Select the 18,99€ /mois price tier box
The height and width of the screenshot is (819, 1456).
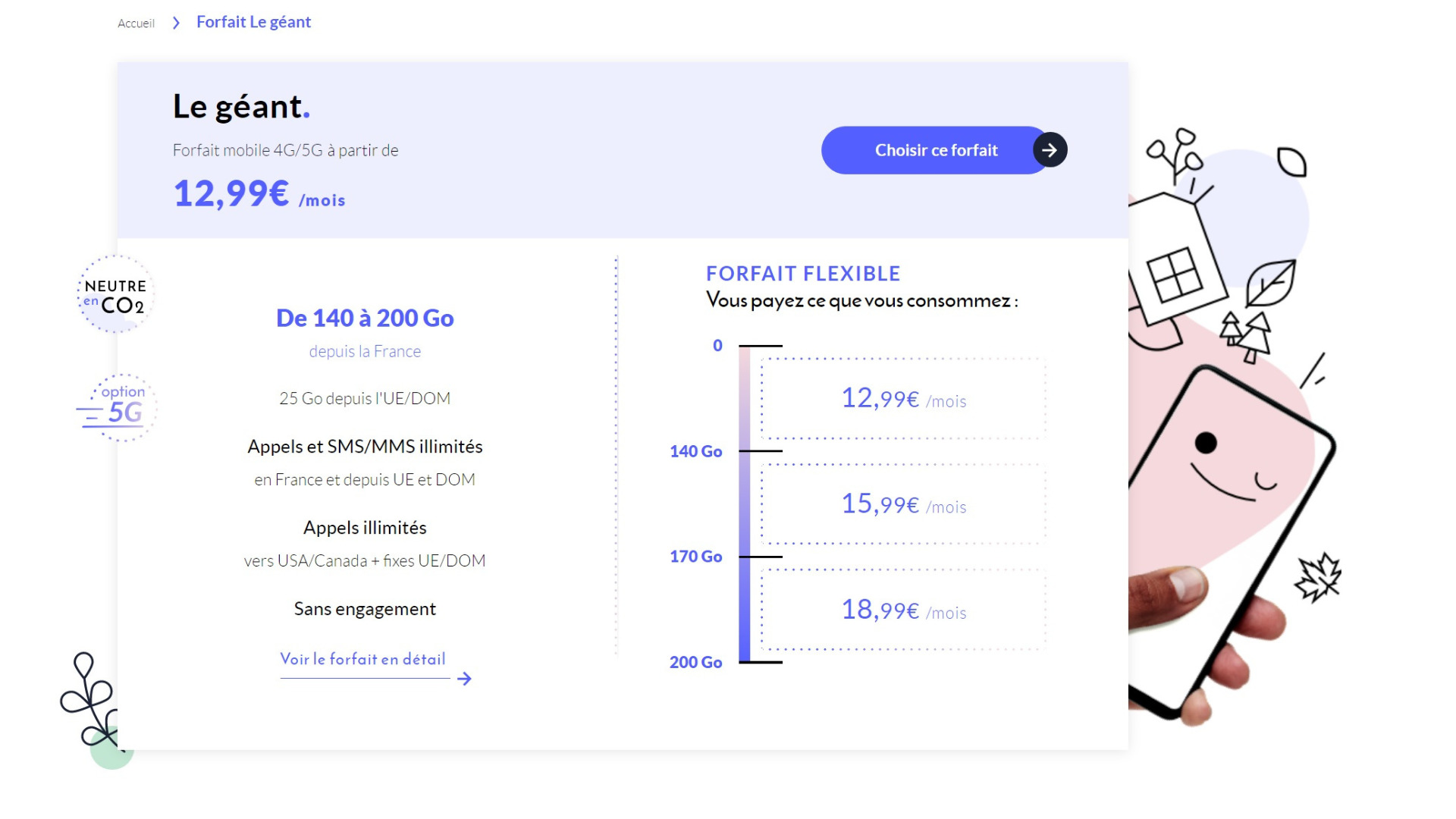point(903,610)
